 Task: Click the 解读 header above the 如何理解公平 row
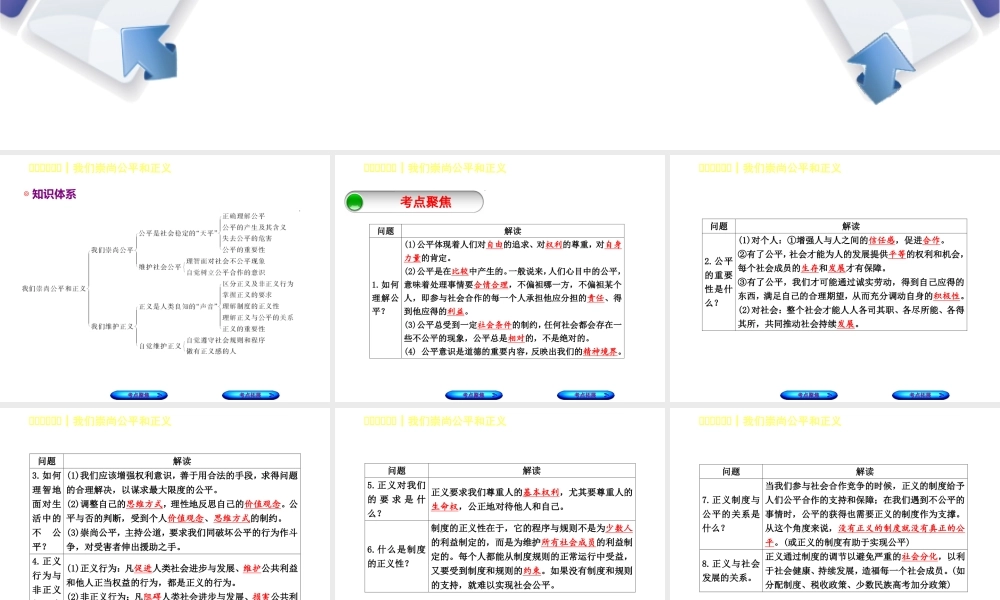click(x=513, y=231)
